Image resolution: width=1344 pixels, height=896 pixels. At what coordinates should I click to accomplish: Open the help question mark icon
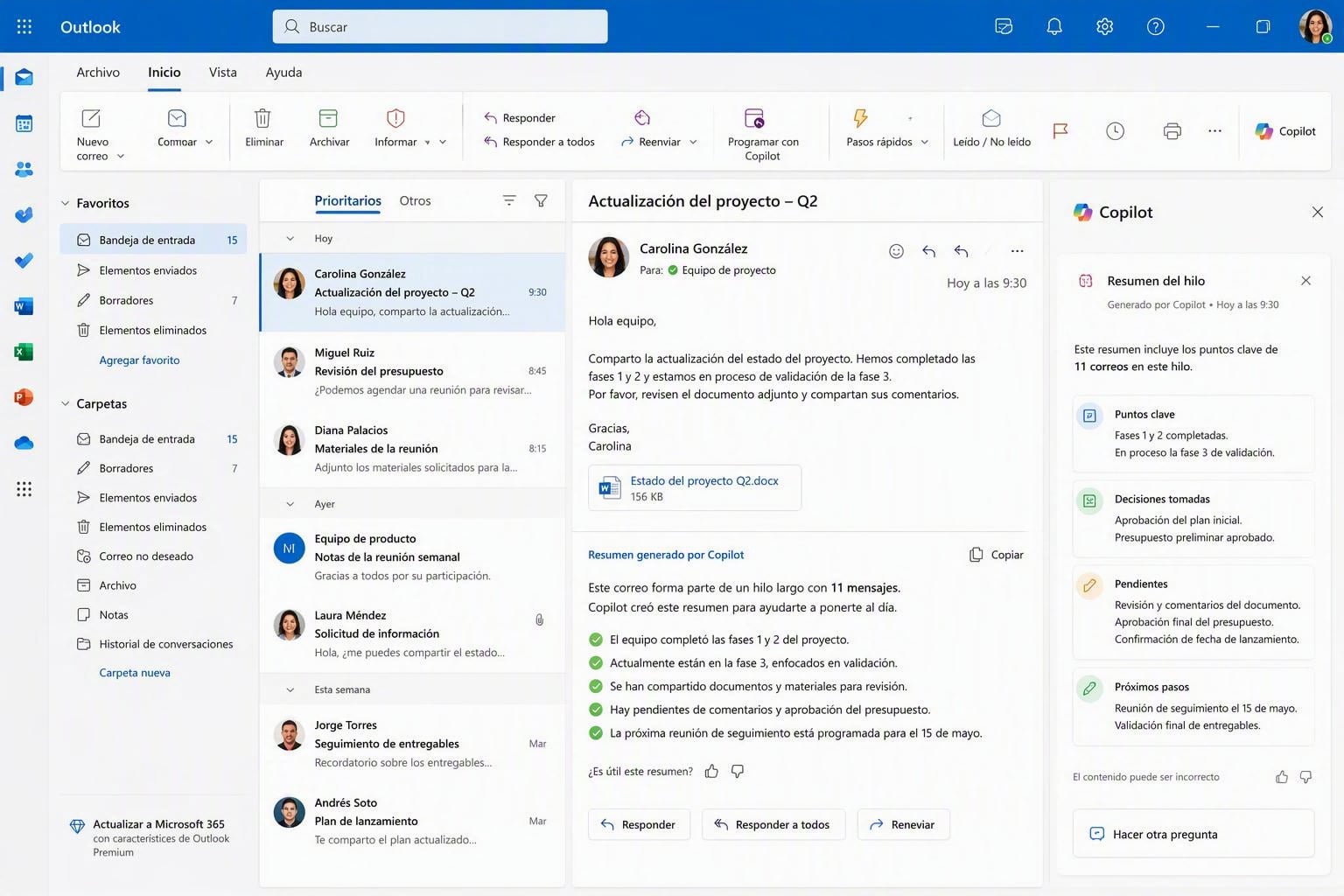click(1155, 26)
